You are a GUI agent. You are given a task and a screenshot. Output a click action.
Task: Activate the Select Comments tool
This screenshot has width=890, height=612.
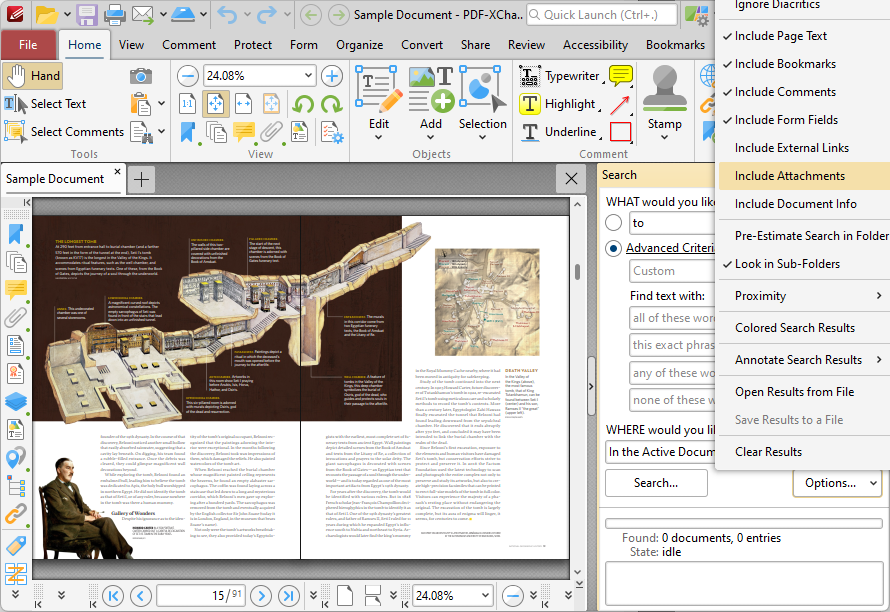64,132
